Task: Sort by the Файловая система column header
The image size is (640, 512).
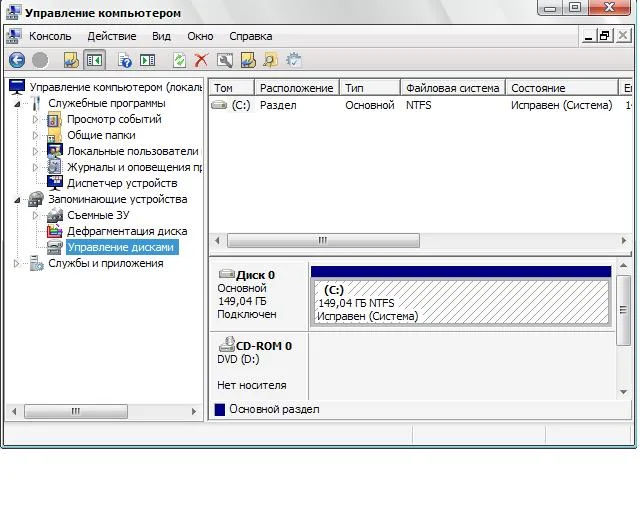Action: 453,88
